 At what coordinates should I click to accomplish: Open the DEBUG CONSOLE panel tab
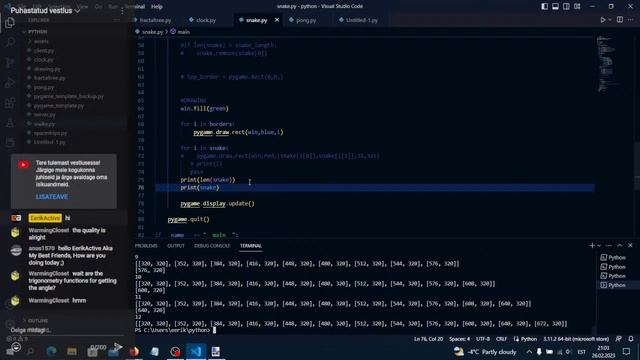(212, 246)
